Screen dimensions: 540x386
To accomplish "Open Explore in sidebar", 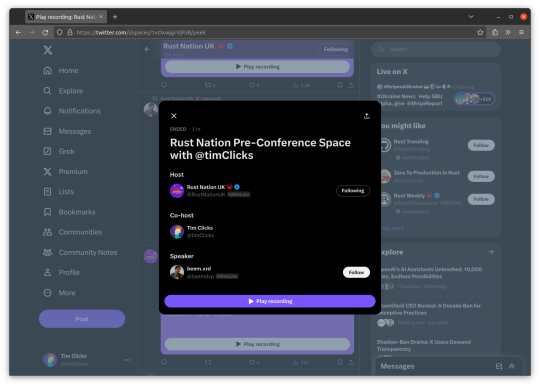I will click(x=63, y=91).
